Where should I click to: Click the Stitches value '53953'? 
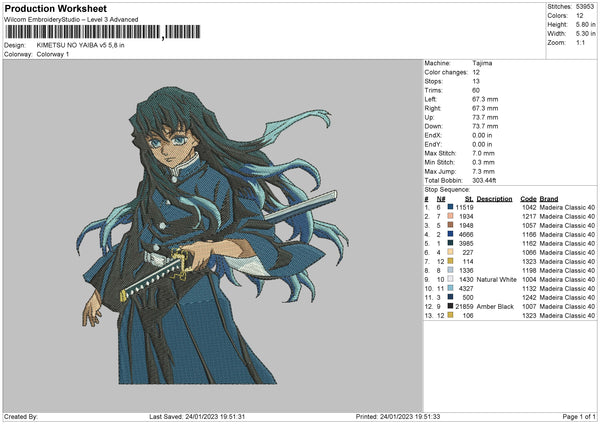point(585,7)
